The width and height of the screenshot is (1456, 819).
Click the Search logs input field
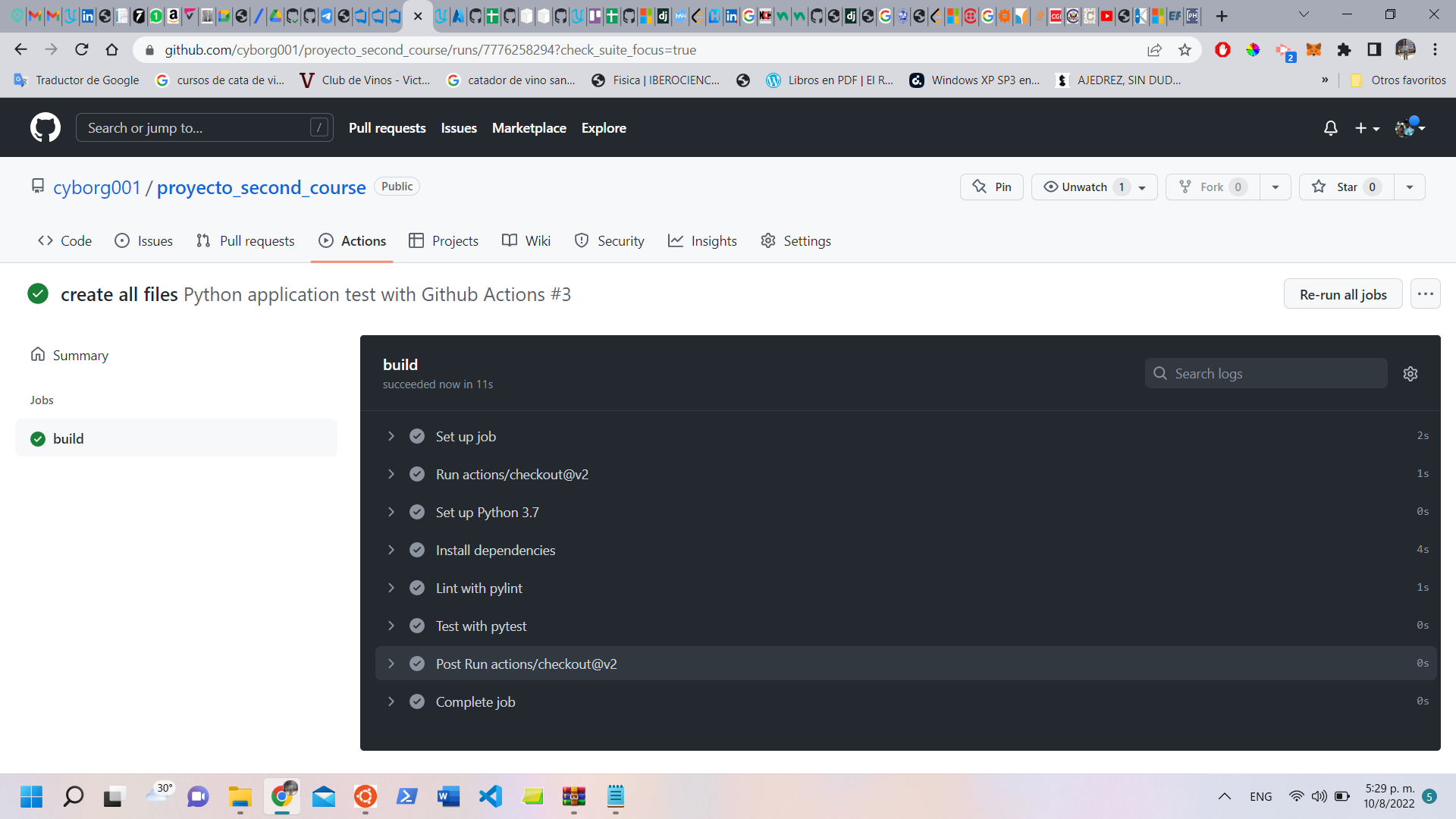coord(1266,373)
